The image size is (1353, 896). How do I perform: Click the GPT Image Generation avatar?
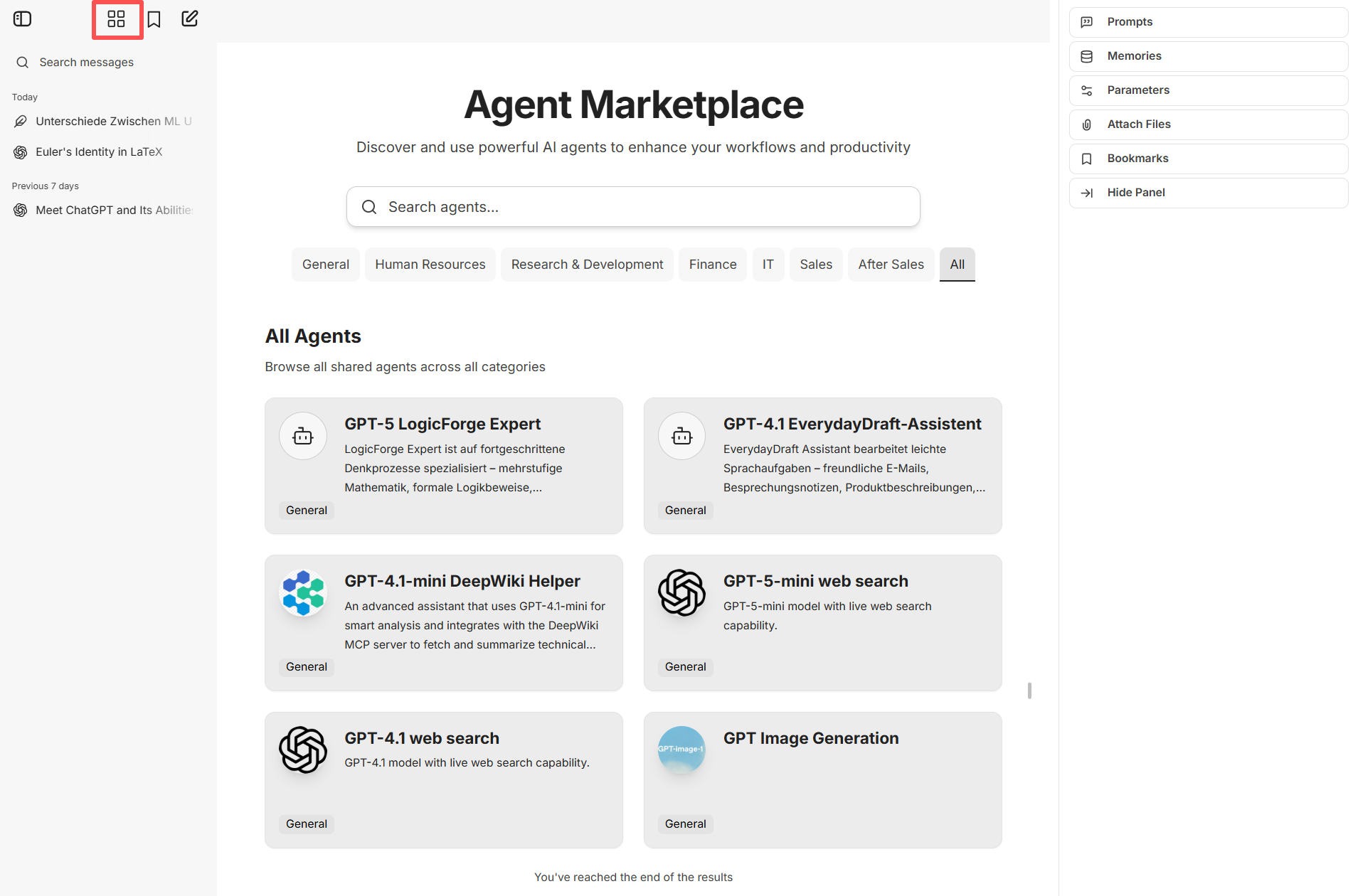(681, 750)
